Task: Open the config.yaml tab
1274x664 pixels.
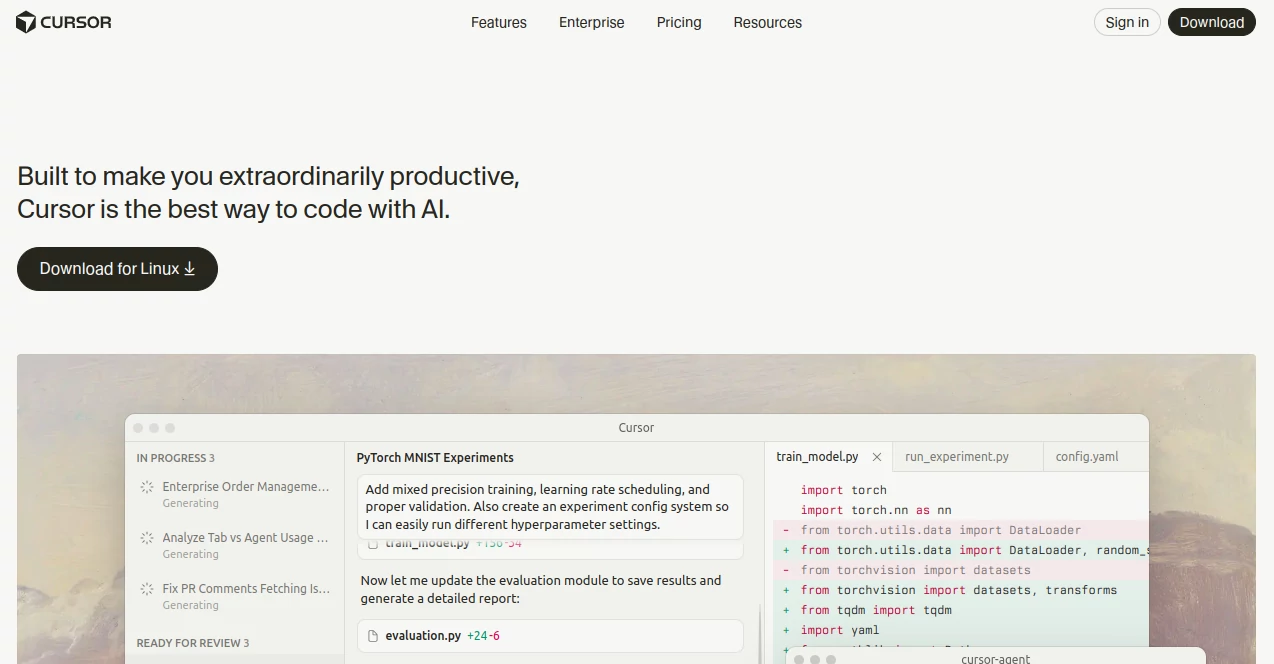Action: [x=1086, y=456]
